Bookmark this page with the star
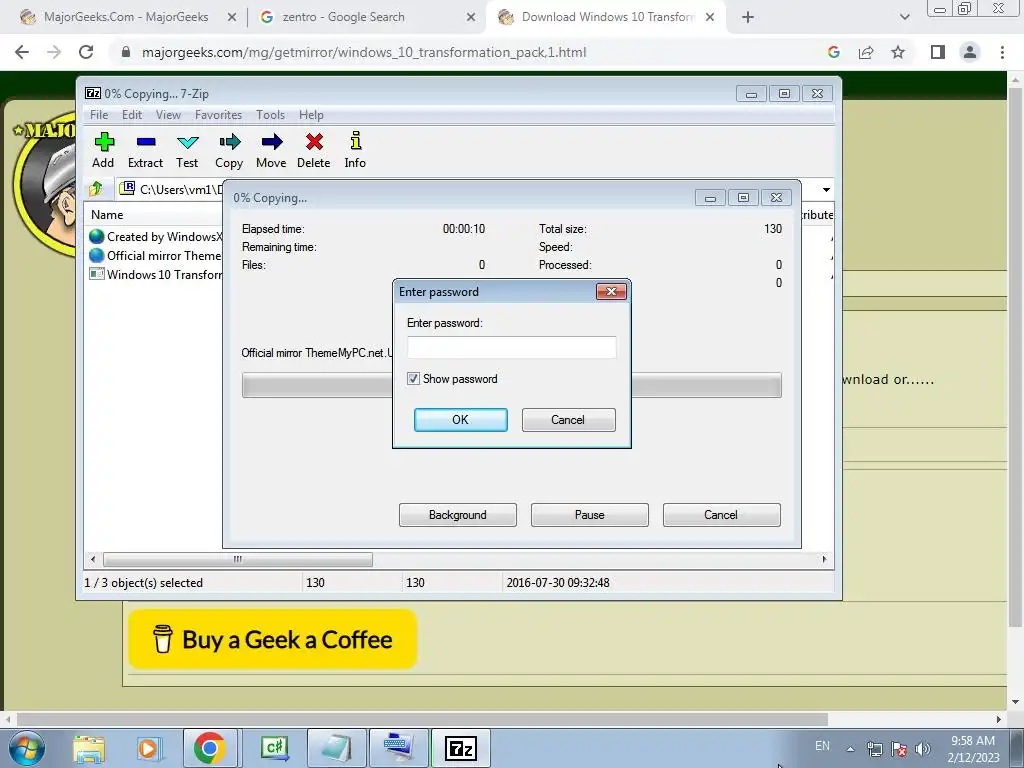This screenshot has width=1024, height=768. 898,52
